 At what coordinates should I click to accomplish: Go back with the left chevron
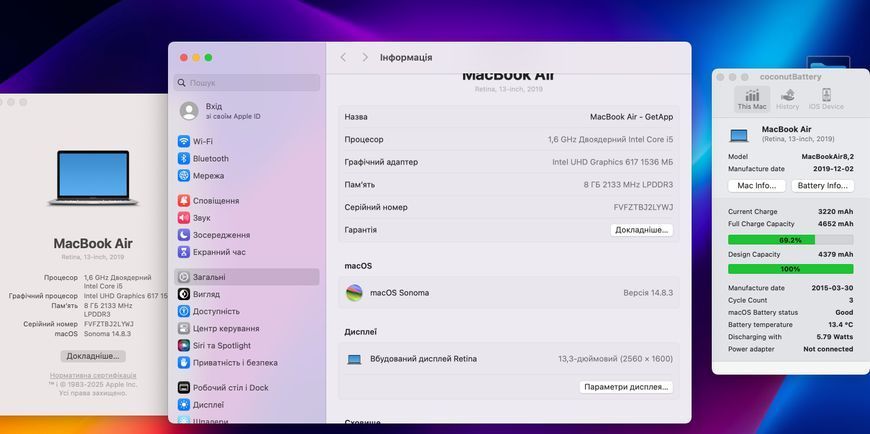(x=343, y=58)
